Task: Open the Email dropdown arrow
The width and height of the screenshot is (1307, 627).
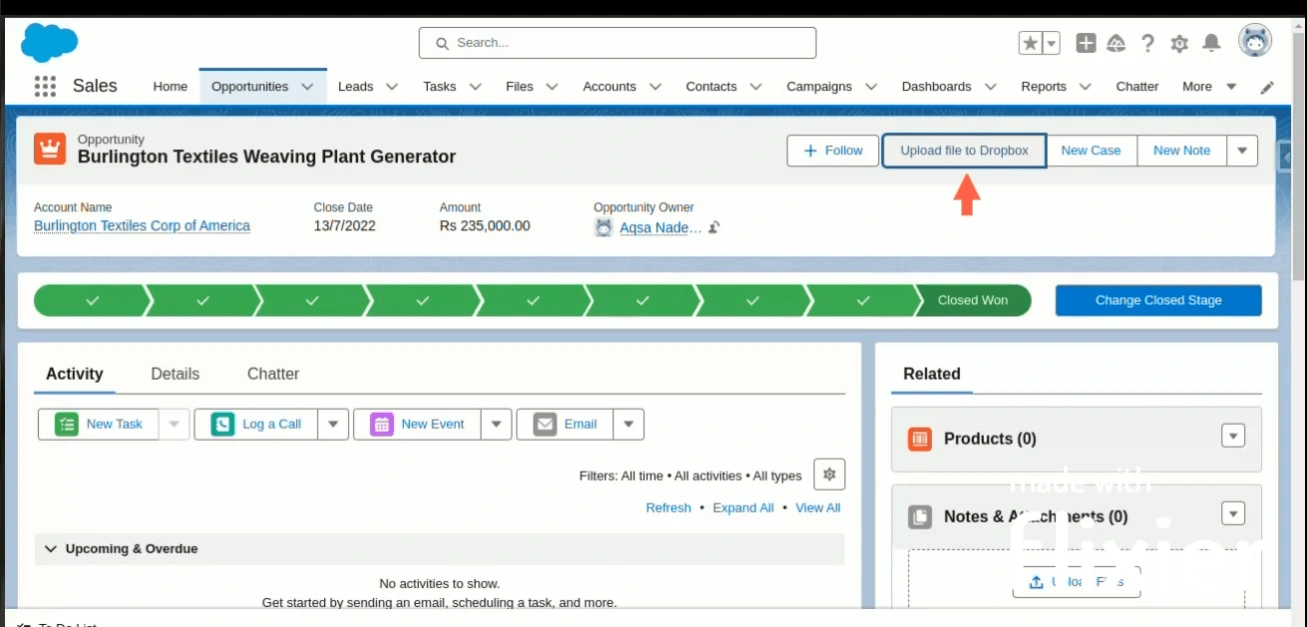Action: [x=628, y=424]
